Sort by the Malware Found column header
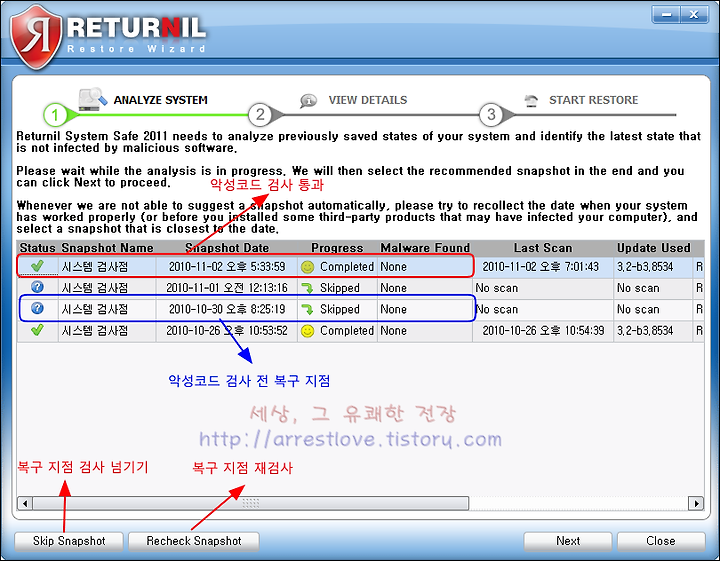 pos(425,248)
